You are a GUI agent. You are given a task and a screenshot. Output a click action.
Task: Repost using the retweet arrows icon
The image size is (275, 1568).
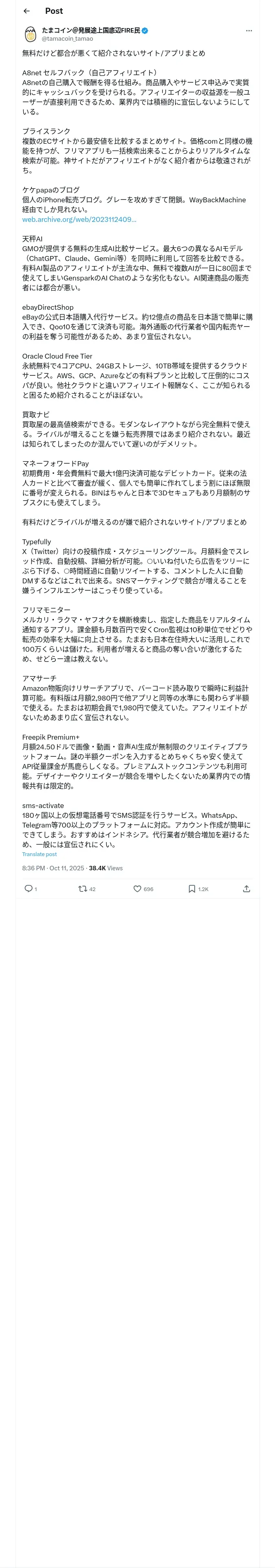pyautogui.click(x=82, y=889)
